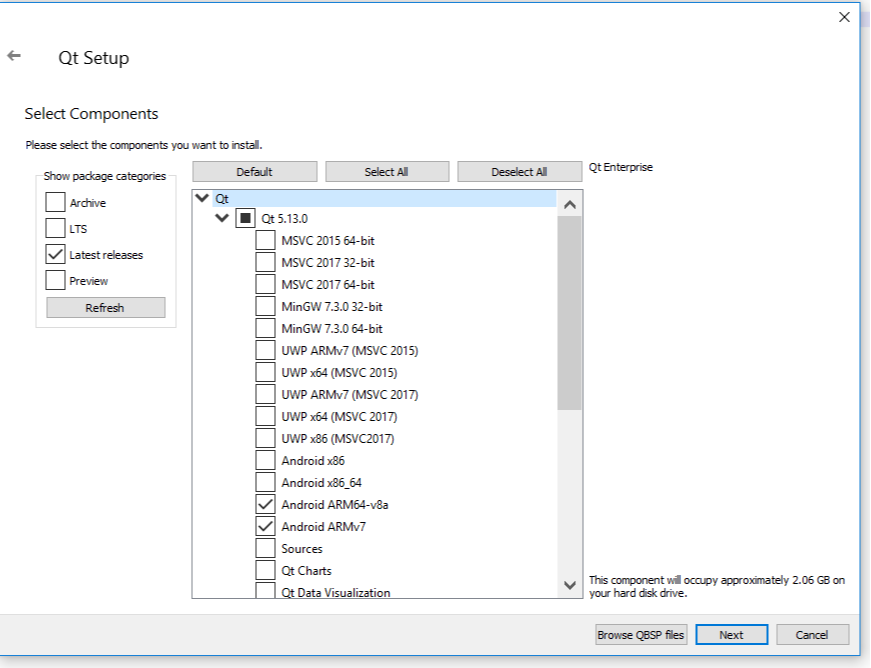
Task: Click the scroll down arrow in component list
Action: point(569,585)
